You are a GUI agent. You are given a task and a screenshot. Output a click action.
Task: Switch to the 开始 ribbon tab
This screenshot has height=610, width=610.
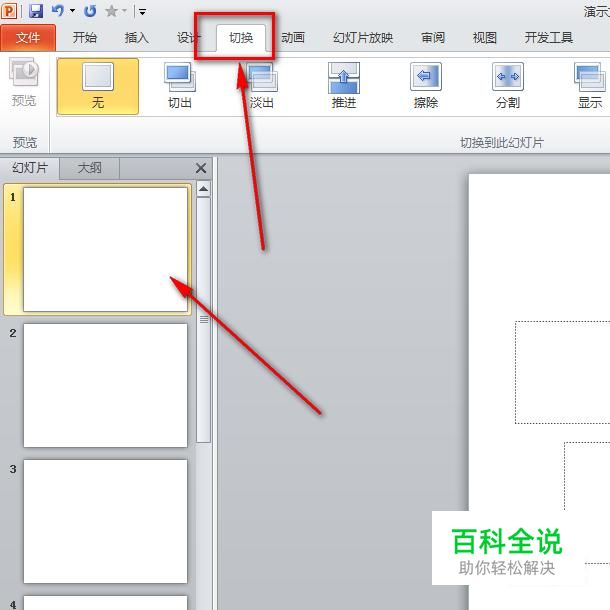coord(84,38)
